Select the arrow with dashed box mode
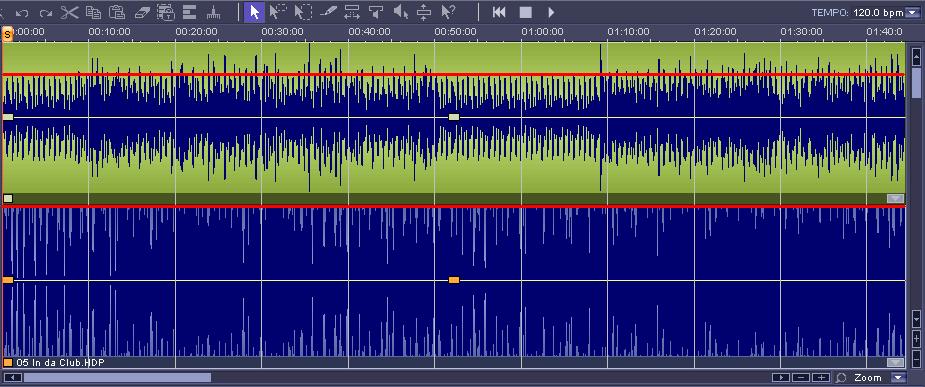Screen dimensions: 925x387 point(303,12)
